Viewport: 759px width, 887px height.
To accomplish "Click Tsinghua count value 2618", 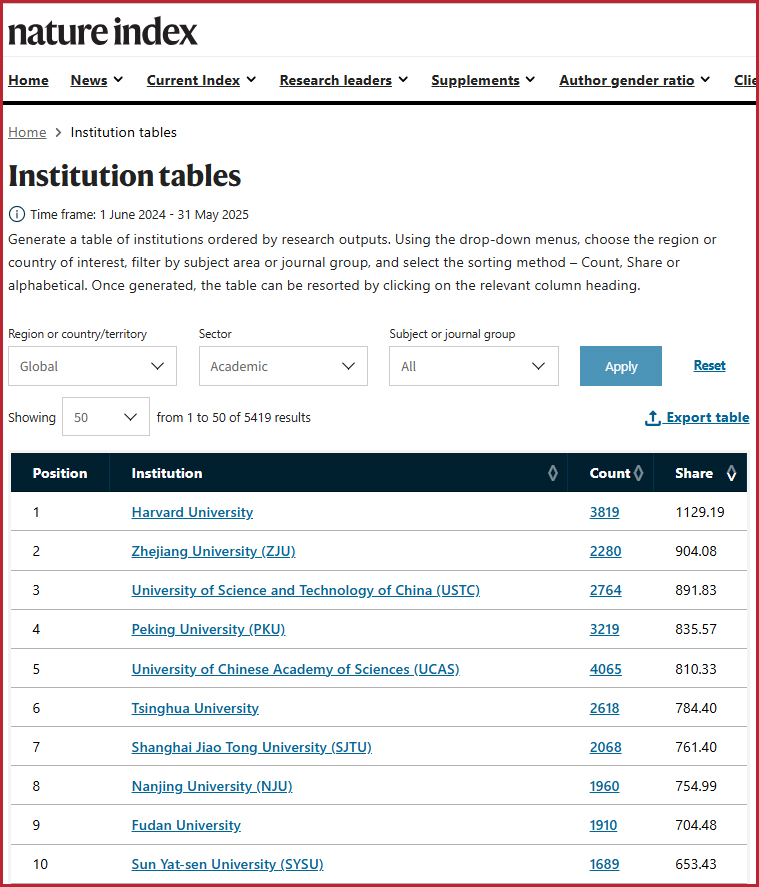I will click(x=604, y=708).
